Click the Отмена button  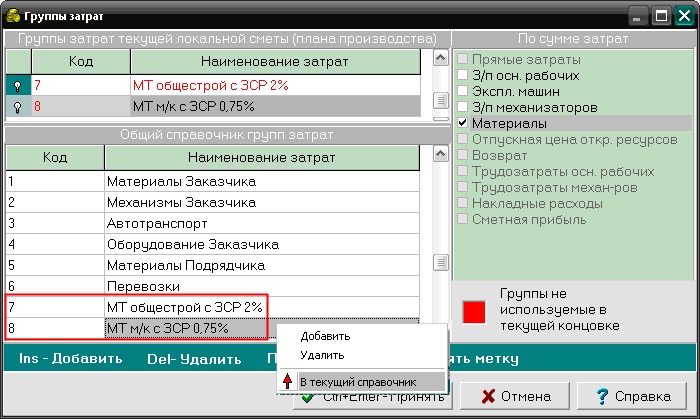coord(515,396)
